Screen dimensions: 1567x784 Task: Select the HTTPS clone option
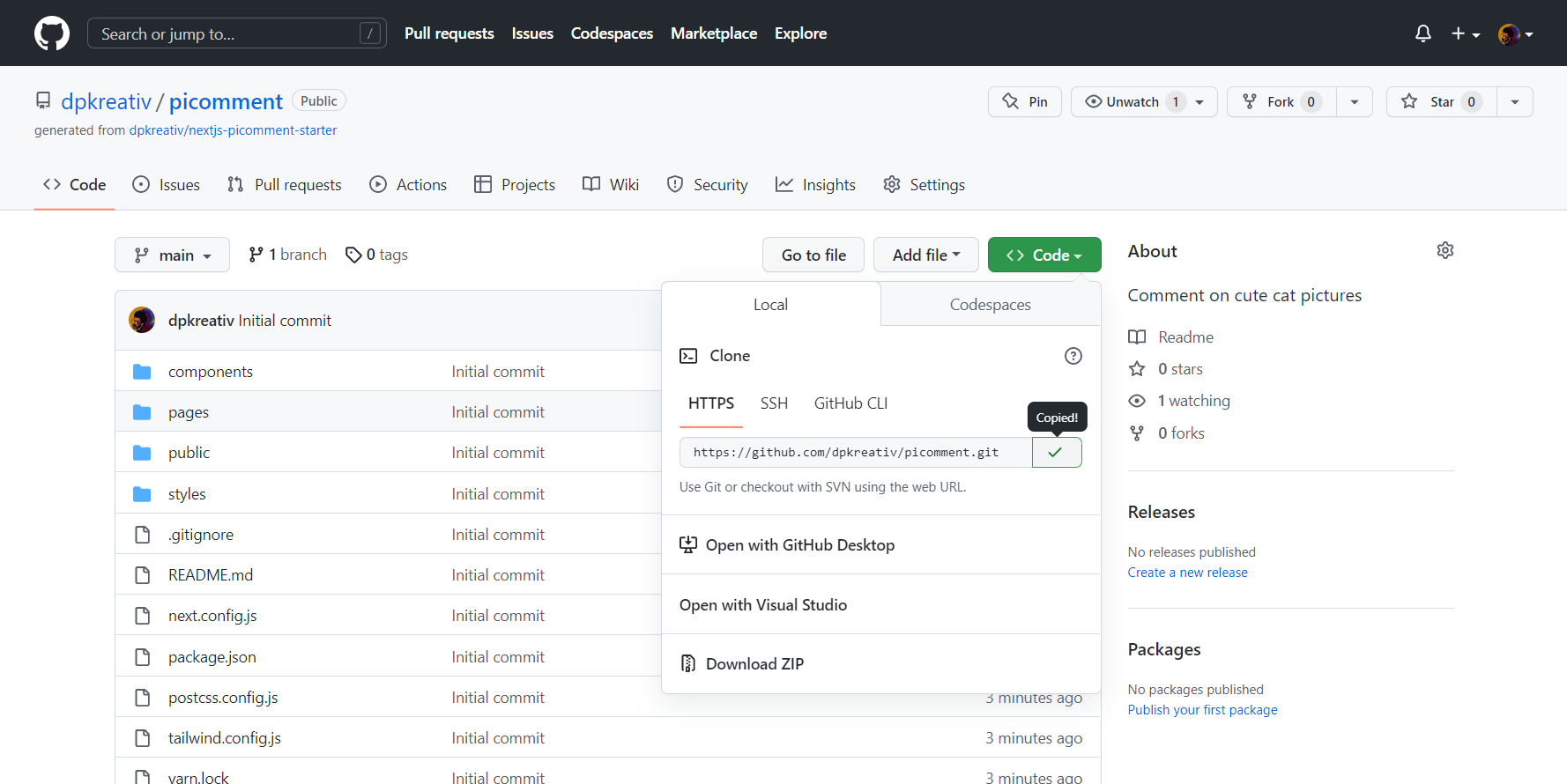point(711,403)
